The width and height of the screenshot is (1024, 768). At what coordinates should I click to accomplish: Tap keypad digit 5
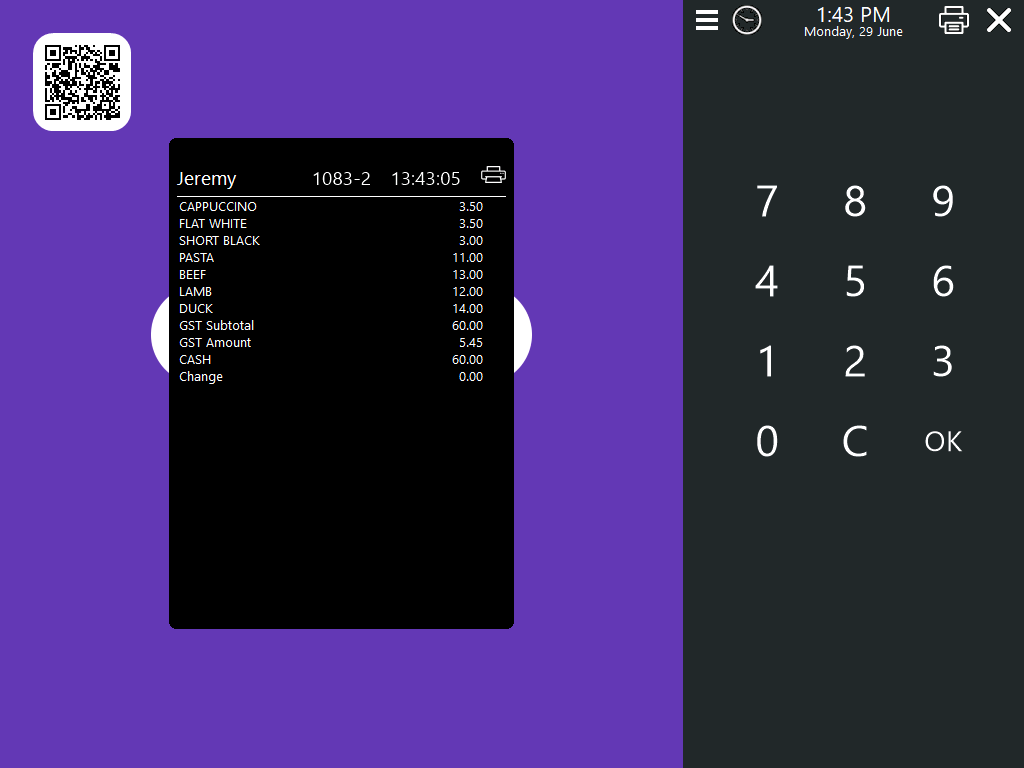tap(855, 281)
